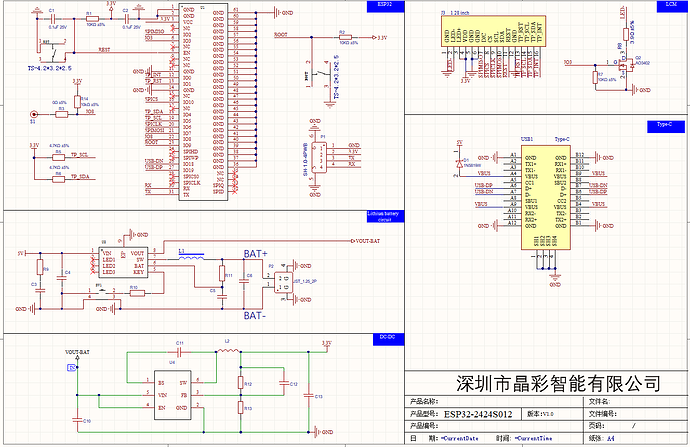Click the A4 paper size value
The image size is (690, 447).
[x=611, y=438]
